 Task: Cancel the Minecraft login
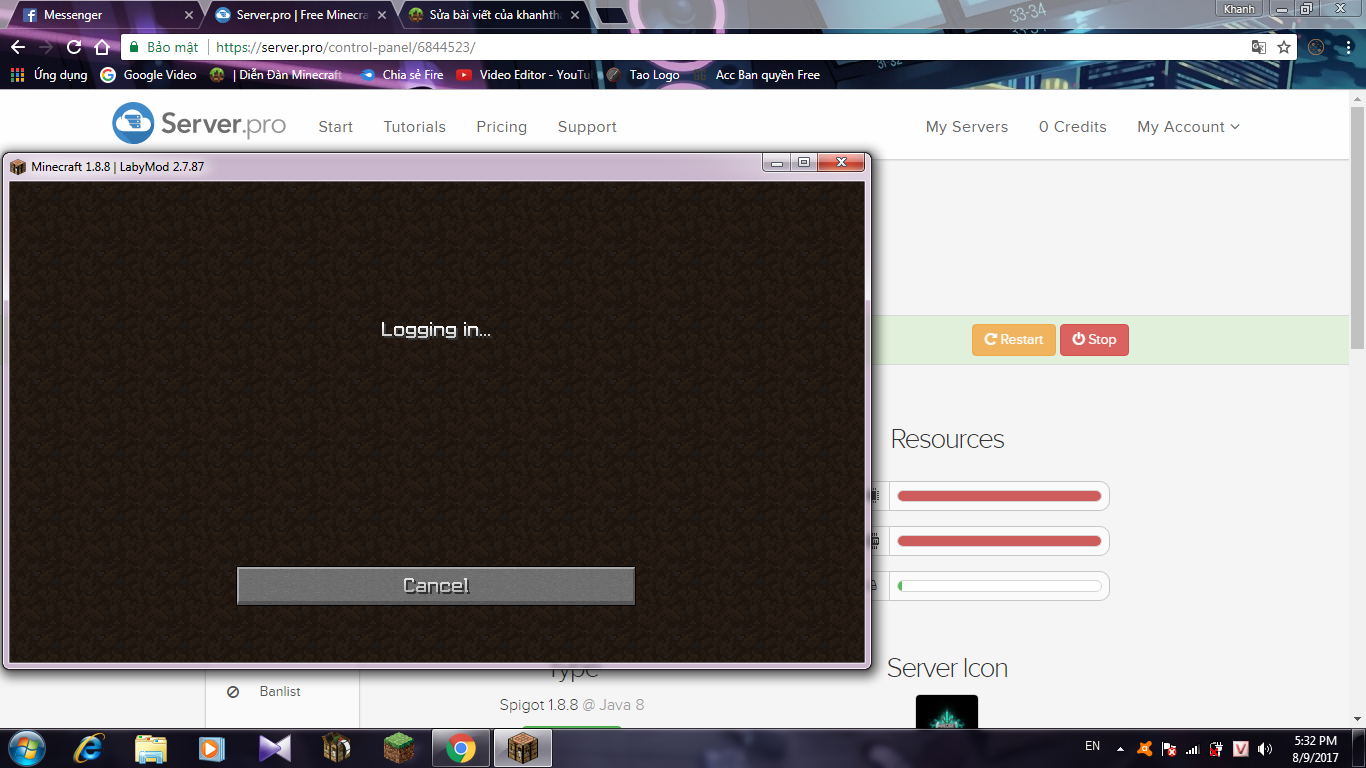[436, 586]
